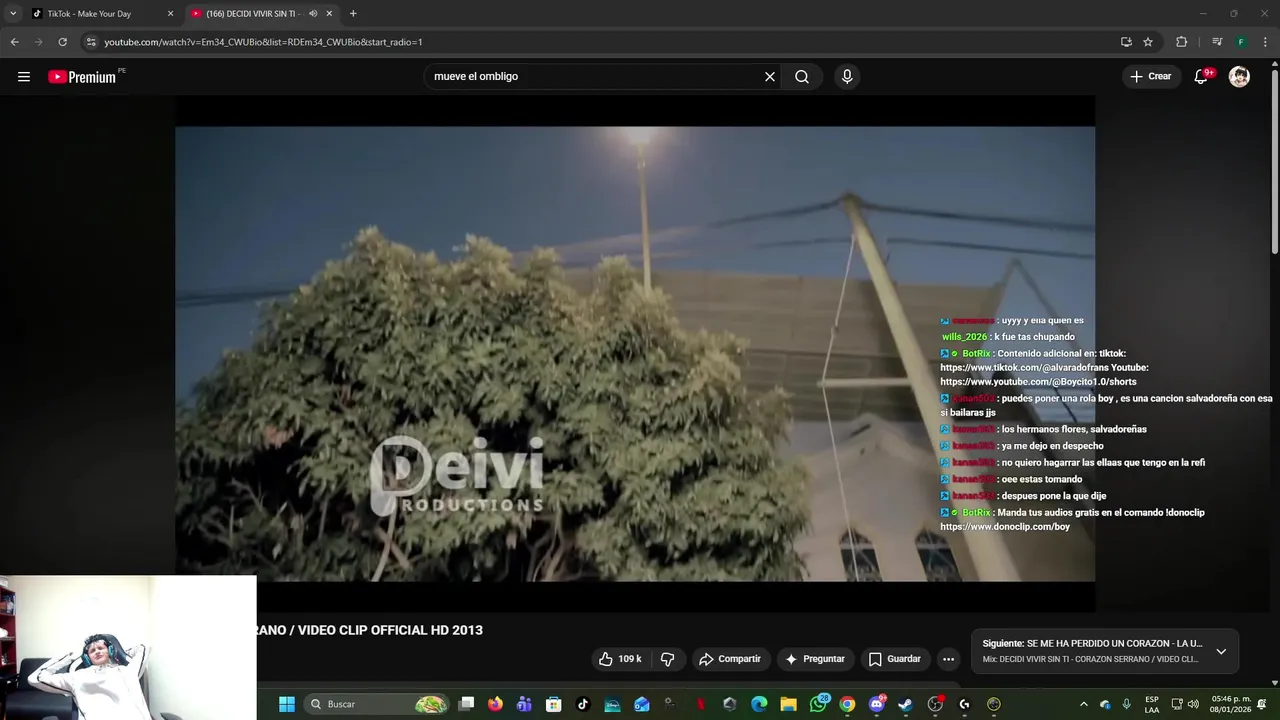Open Microsoft Edge from taskbar
1280x720 pixels.
click(759, 704)
